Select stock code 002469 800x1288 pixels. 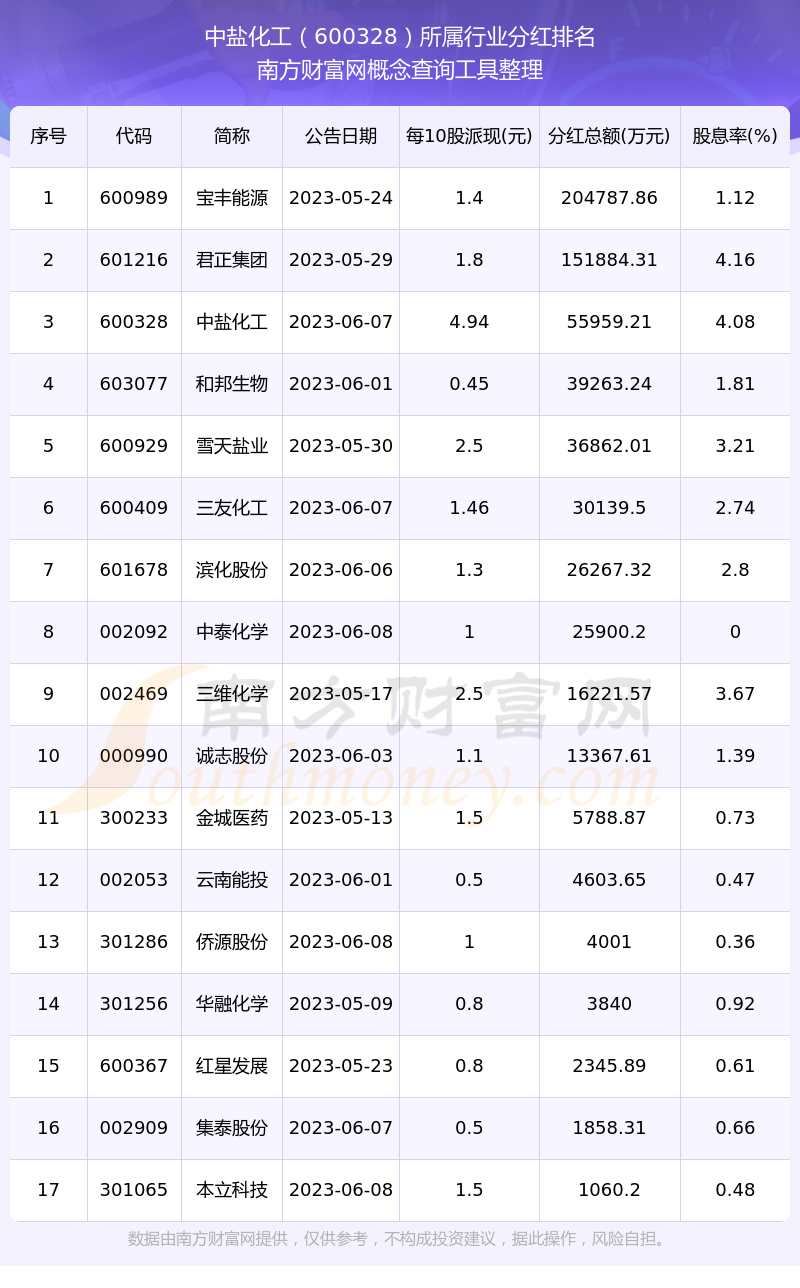coord(134,694)
